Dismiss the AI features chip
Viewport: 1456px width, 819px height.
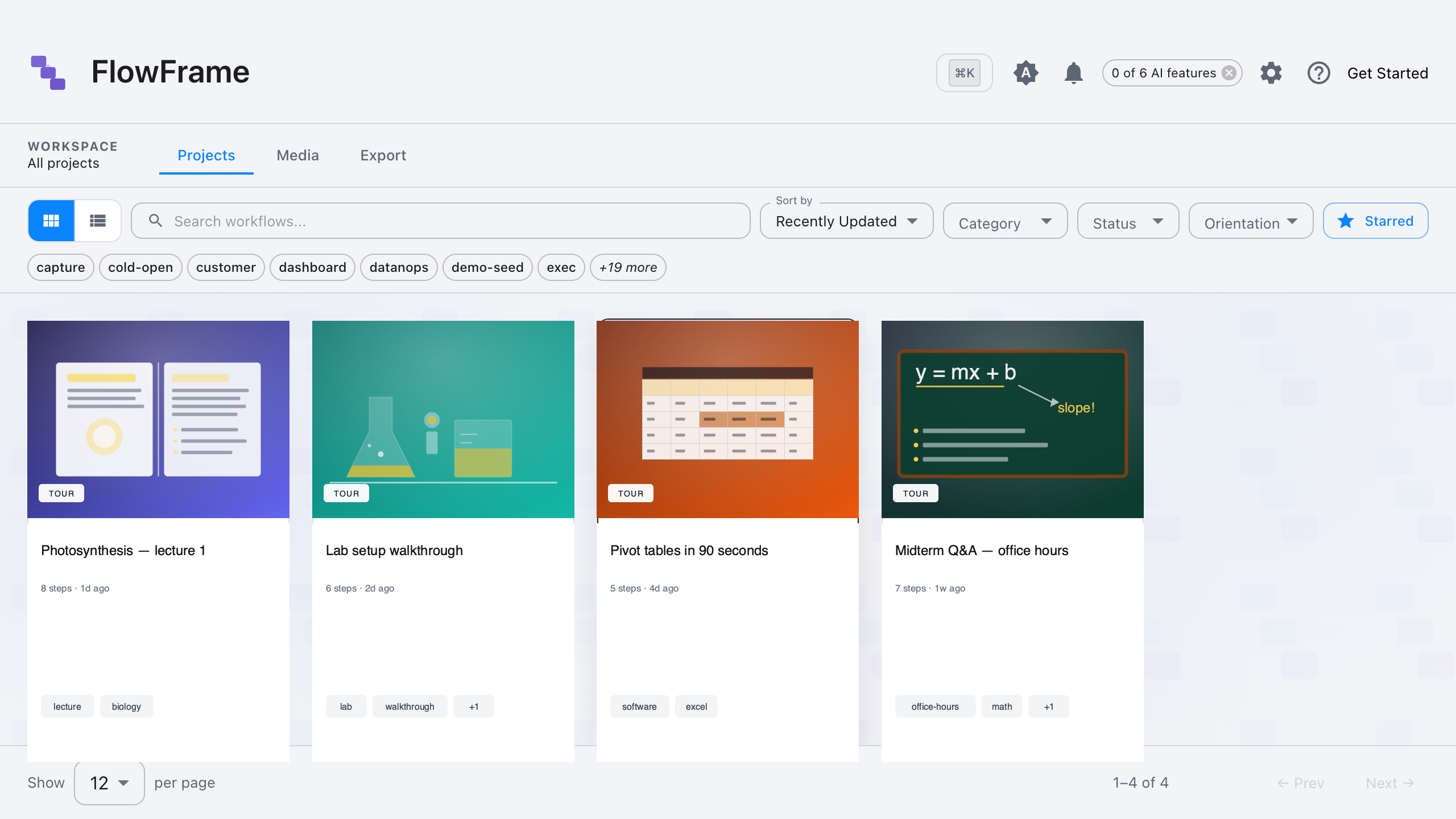click(1229, 73)
